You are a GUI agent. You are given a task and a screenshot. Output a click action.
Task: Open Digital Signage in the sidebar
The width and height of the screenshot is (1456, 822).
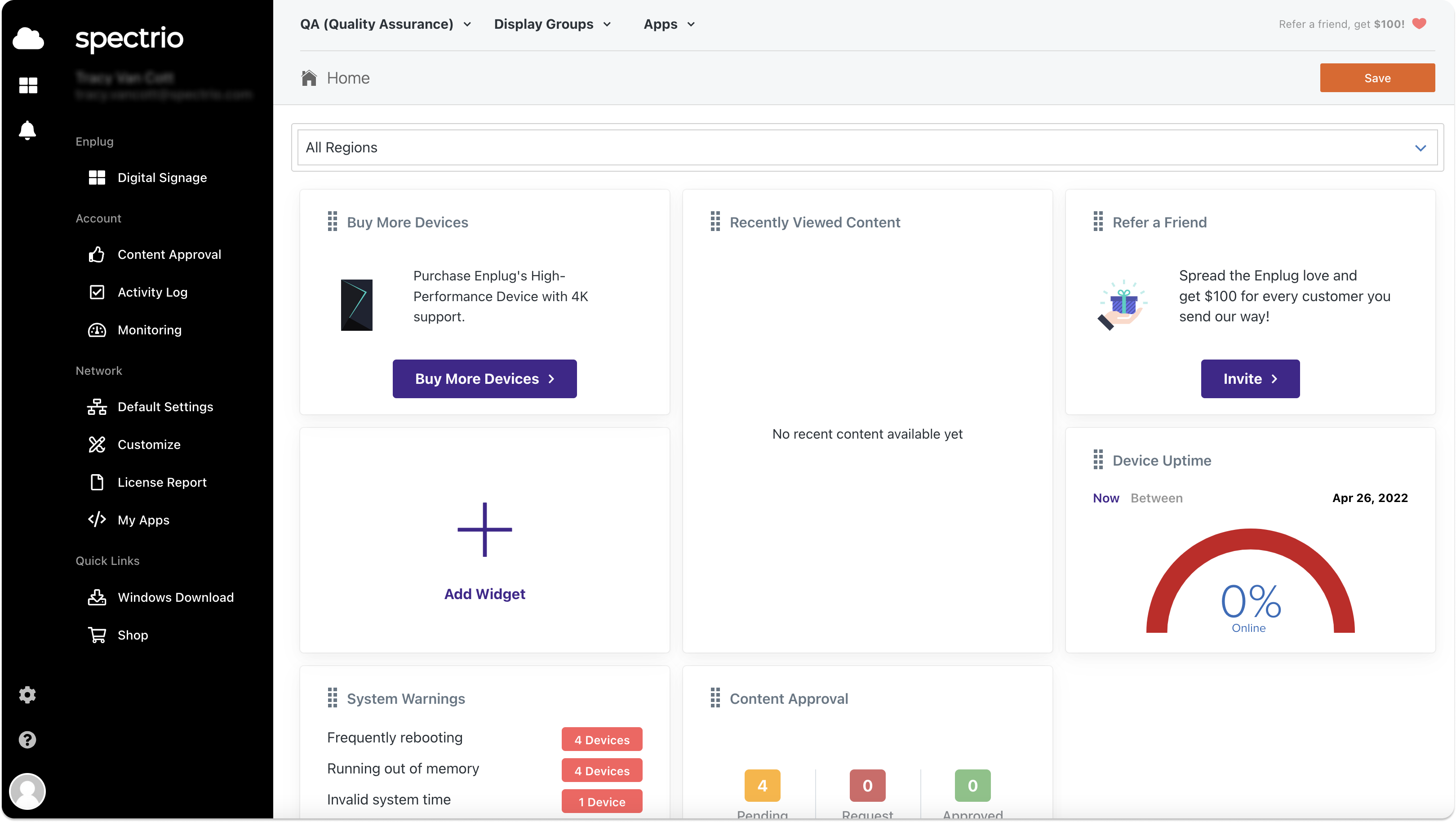click(162, 178)
